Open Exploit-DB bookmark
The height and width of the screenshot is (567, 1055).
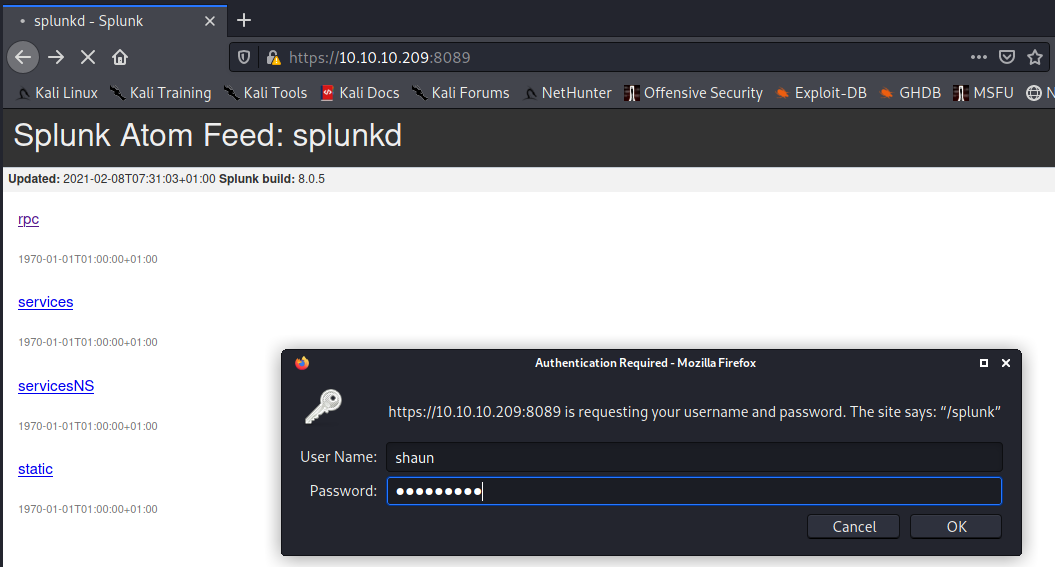821,93
